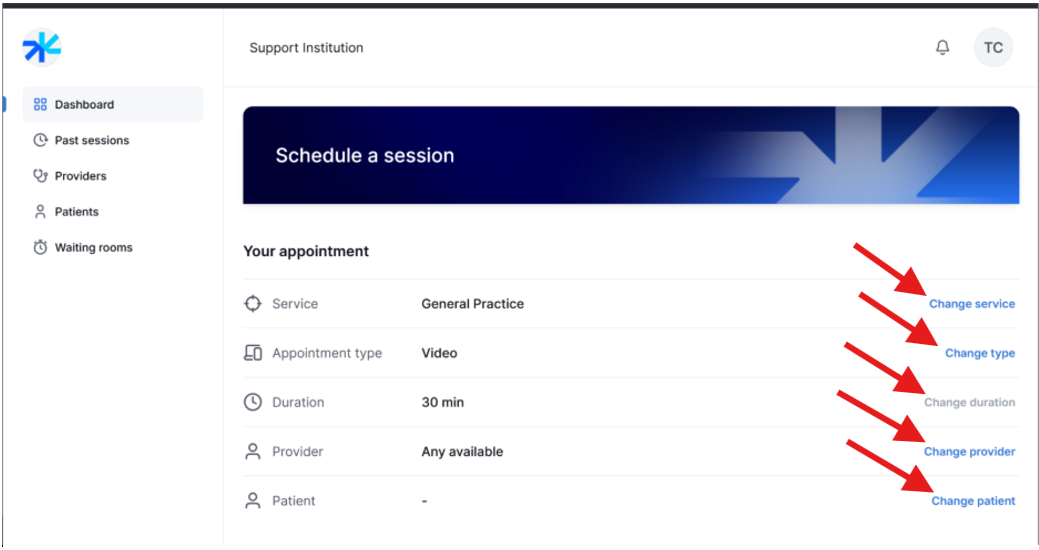Open the Providers menu item

coord(81,176)
